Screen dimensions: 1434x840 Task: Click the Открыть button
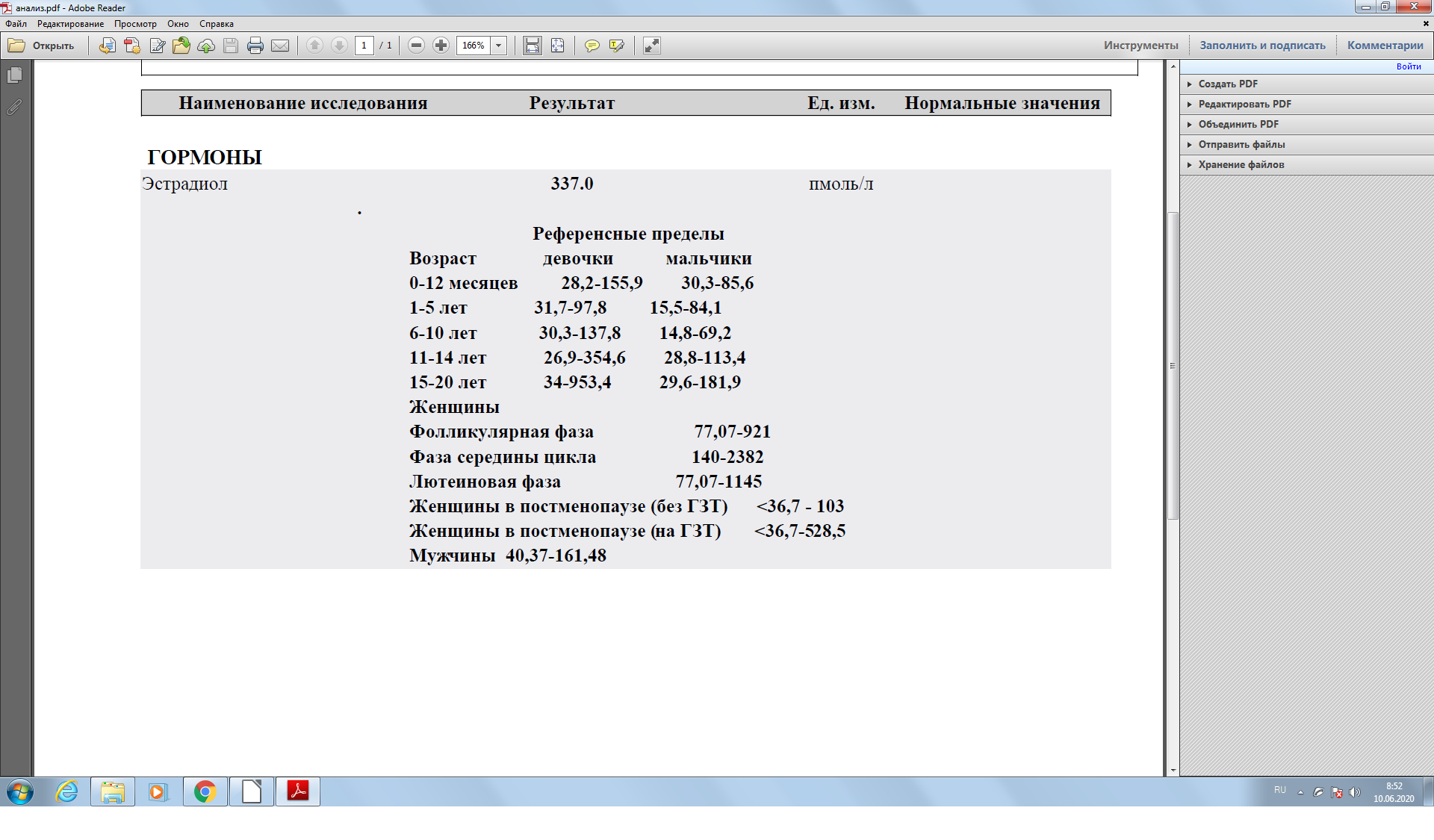(42, 46)
